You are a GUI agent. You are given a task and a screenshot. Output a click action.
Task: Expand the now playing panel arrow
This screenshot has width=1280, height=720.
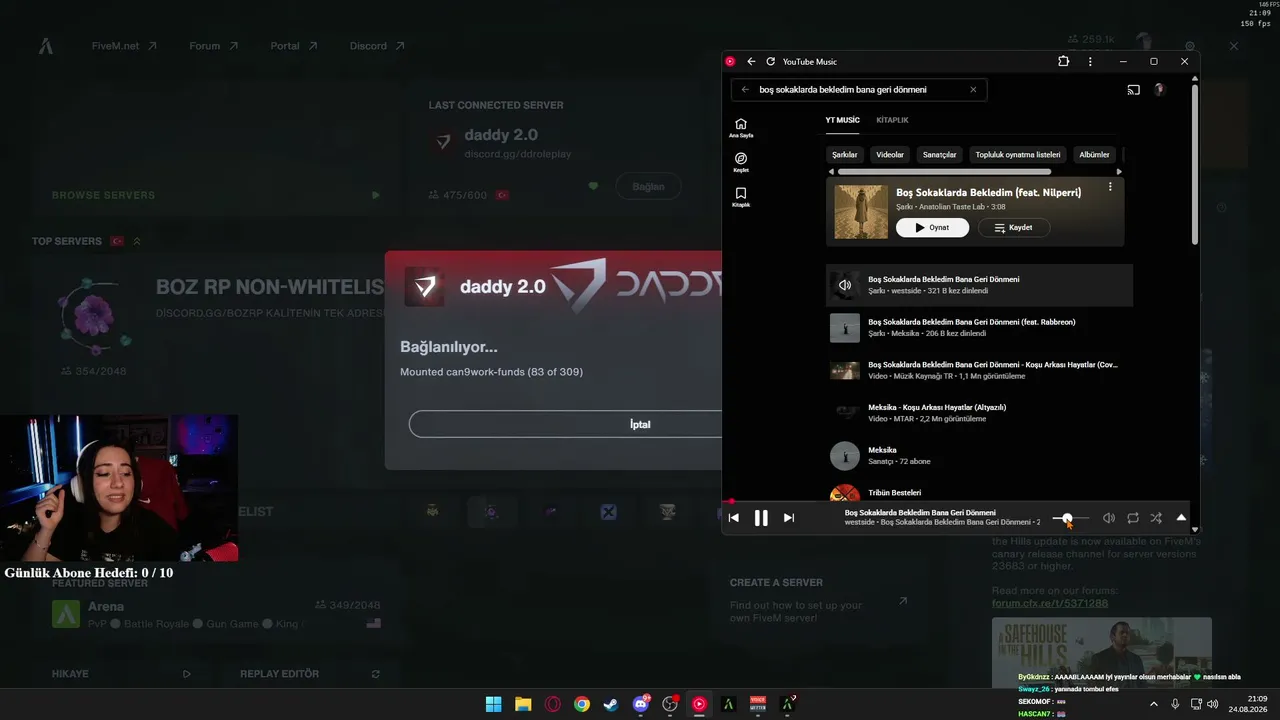1181,518
